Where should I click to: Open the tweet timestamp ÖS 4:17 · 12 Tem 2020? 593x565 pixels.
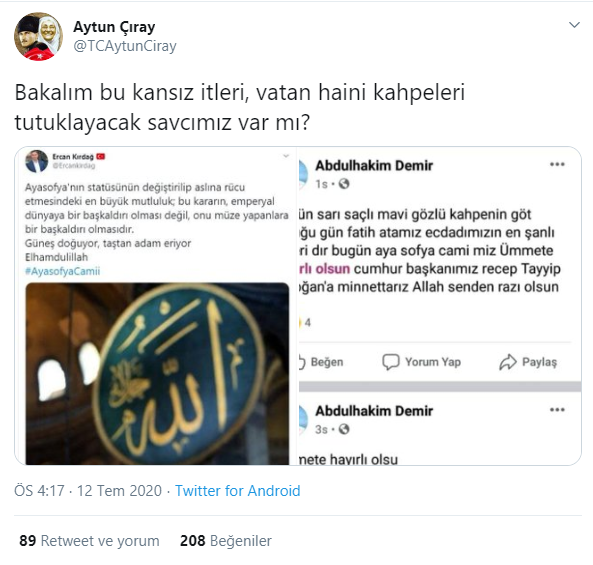(x=88, y=491)
